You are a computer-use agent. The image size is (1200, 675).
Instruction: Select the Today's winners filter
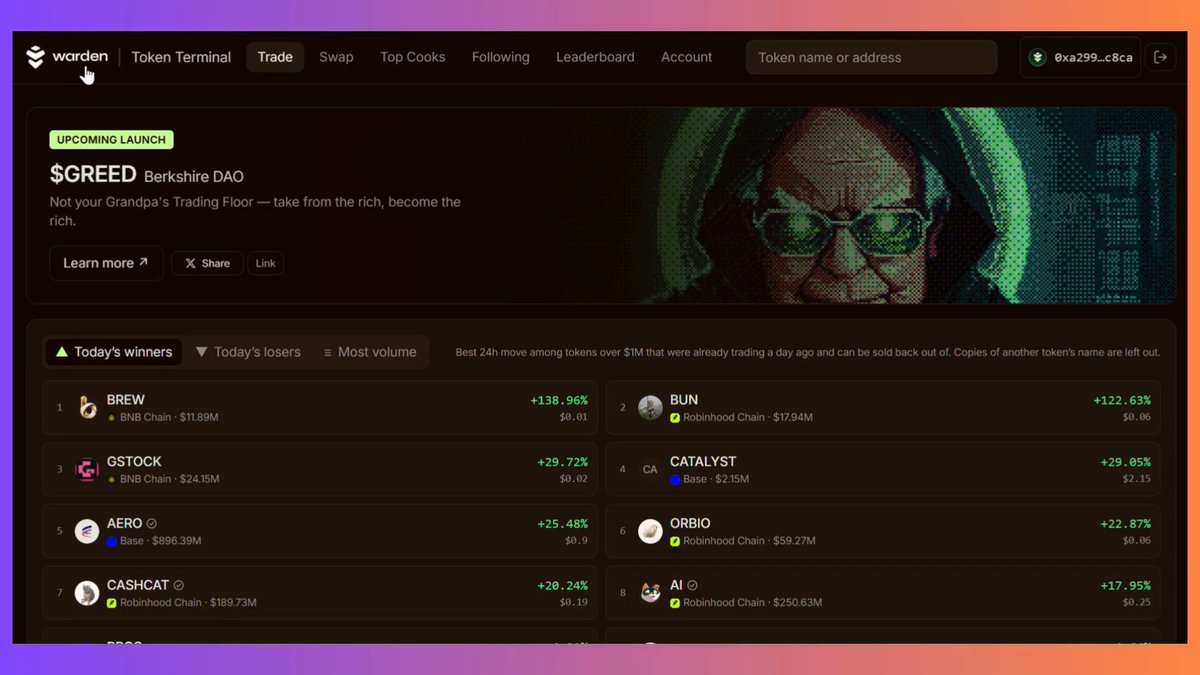[114, 352]
